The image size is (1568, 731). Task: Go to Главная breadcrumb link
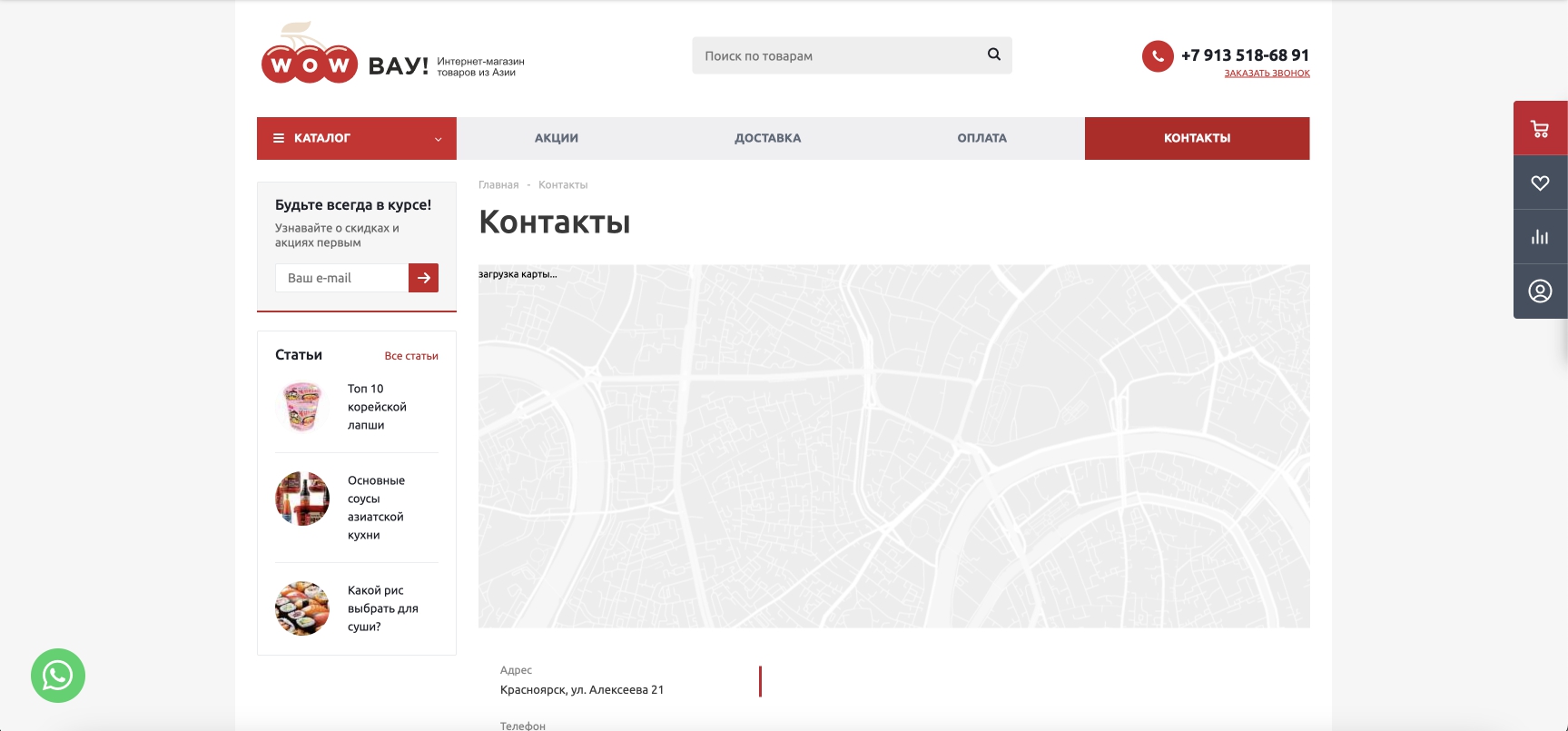click(498, 184)
